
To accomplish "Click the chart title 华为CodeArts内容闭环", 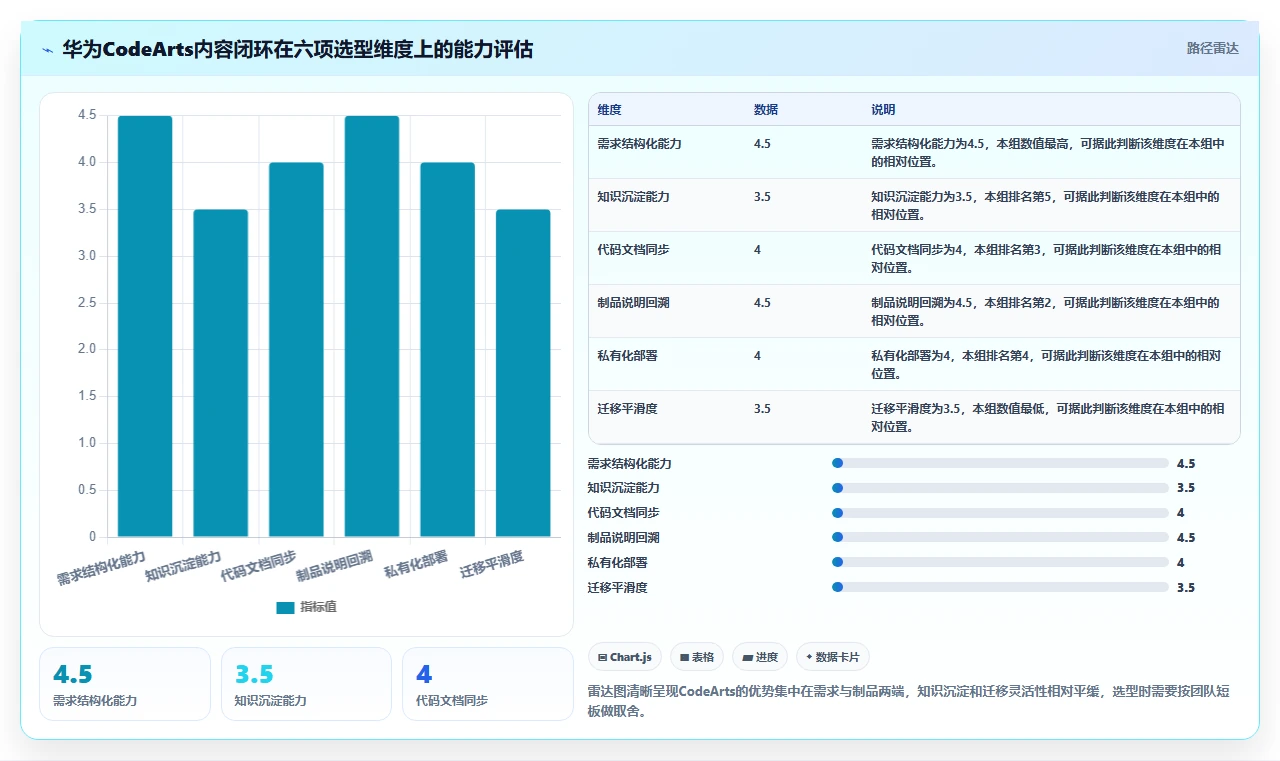I will coord(297,48).
